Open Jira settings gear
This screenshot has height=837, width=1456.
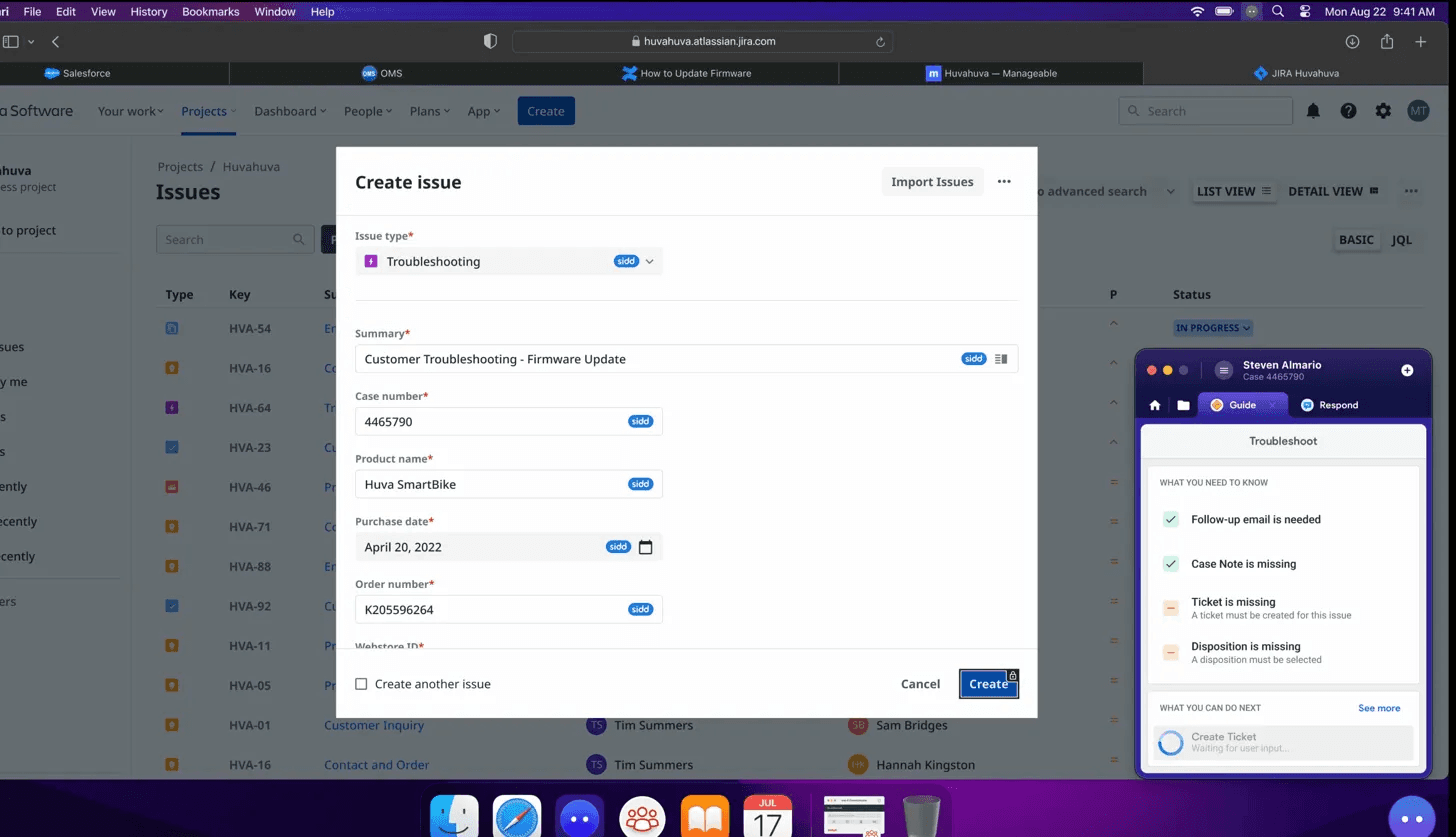(1383, 111)
